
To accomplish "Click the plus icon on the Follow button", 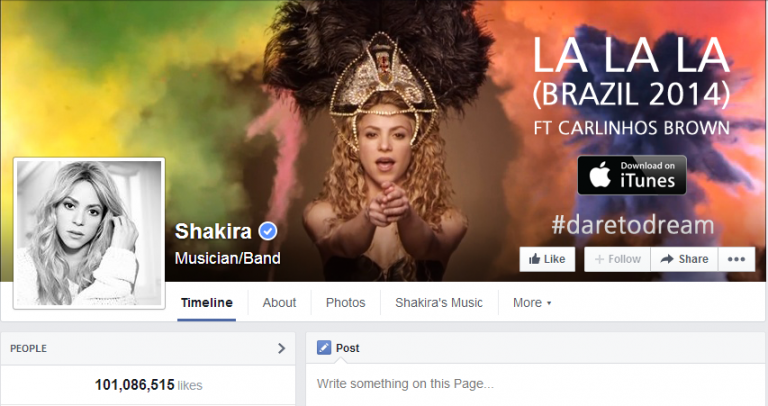I will coord(599,259).
